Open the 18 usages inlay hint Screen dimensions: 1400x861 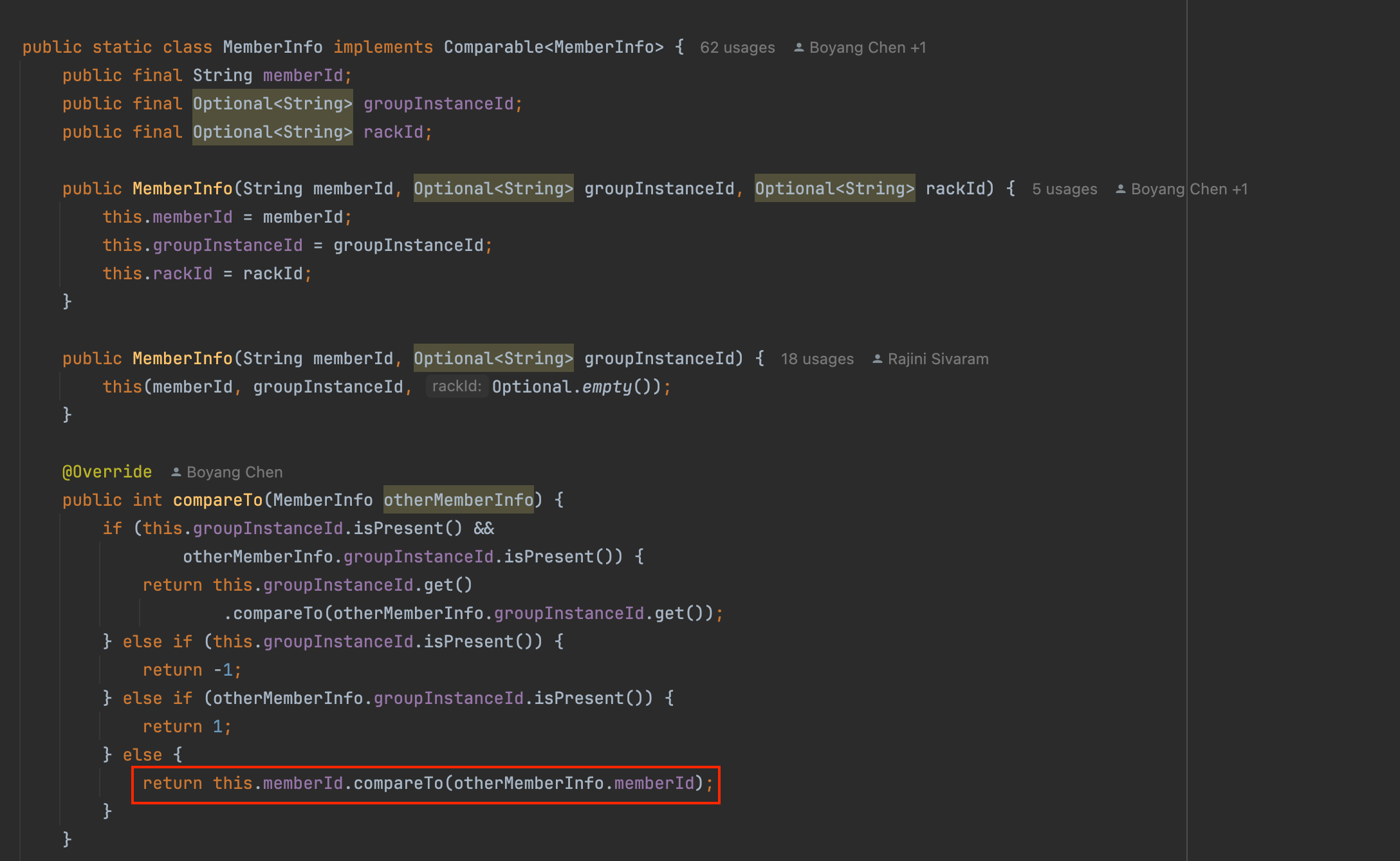click(x=816, y=359)
